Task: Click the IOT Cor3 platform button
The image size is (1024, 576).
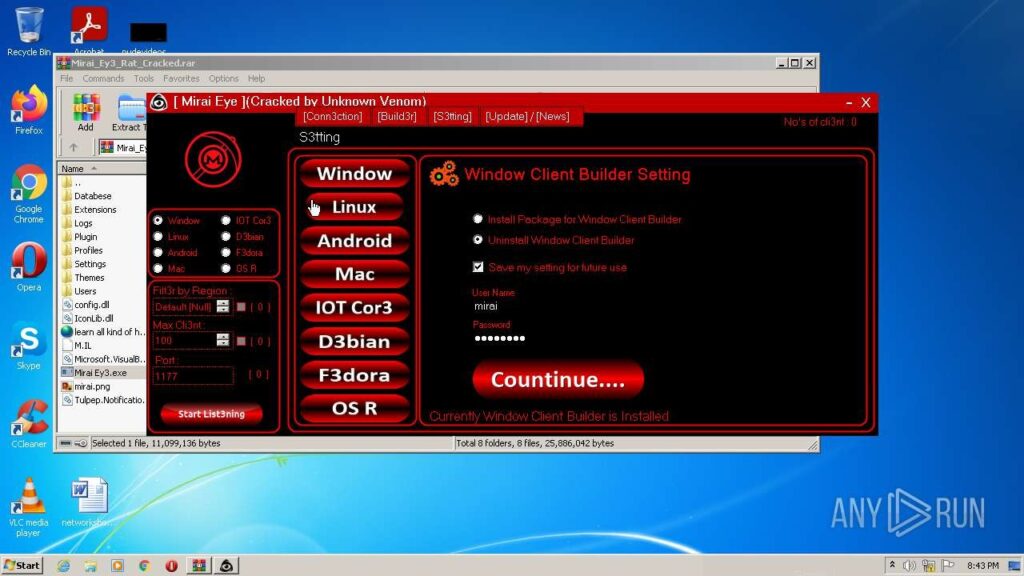Action: pos(355,308)
